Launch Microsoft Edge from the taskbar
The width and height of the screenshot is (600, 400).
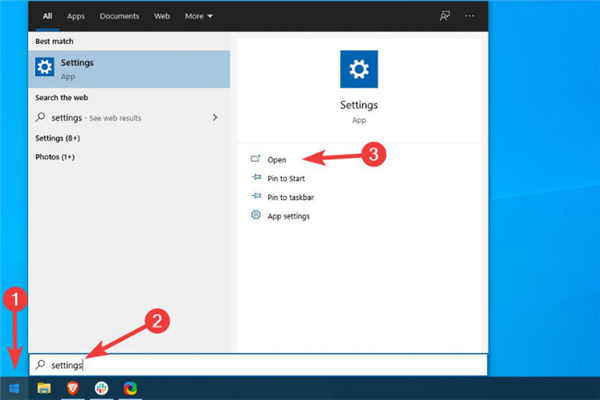(x=131, y=388)
